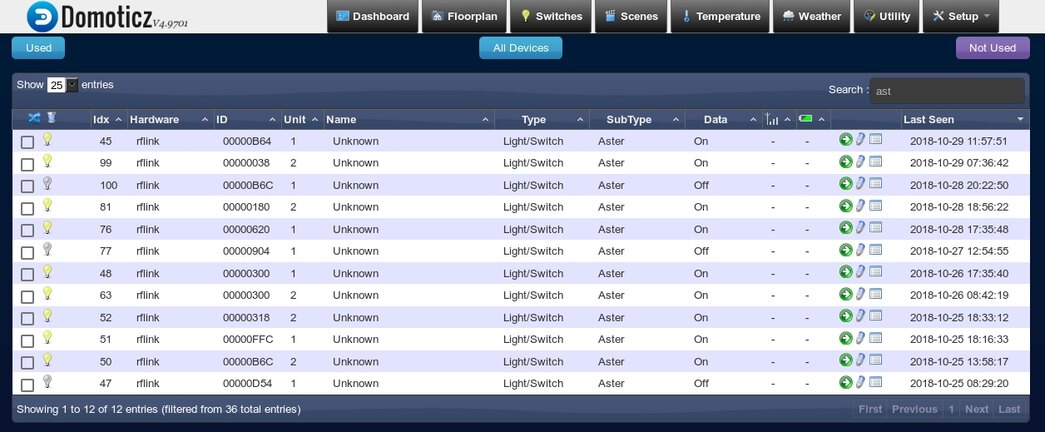Click the All Devices button

(520, 48)
